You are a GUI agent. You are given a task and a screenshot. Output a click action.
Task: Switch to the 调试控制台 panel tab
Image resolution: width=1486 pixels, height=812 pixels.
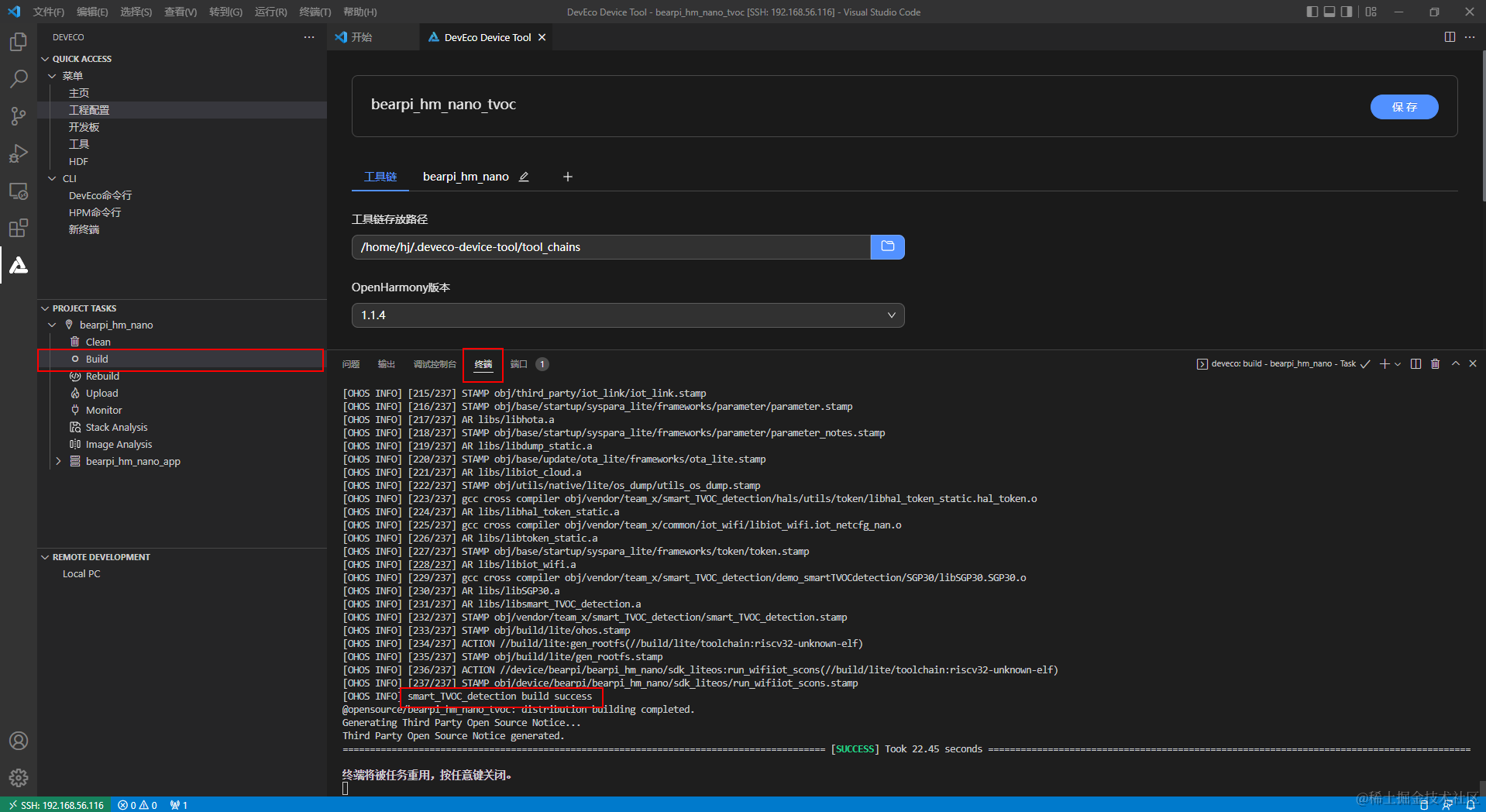[435, 364]
